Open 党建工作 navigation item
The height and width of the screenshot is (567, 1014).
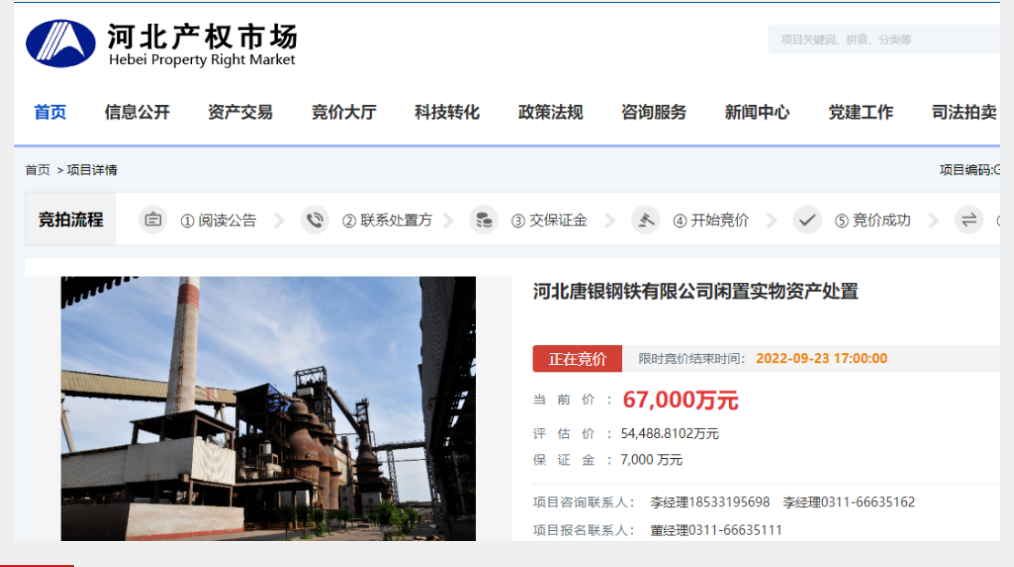861,112
